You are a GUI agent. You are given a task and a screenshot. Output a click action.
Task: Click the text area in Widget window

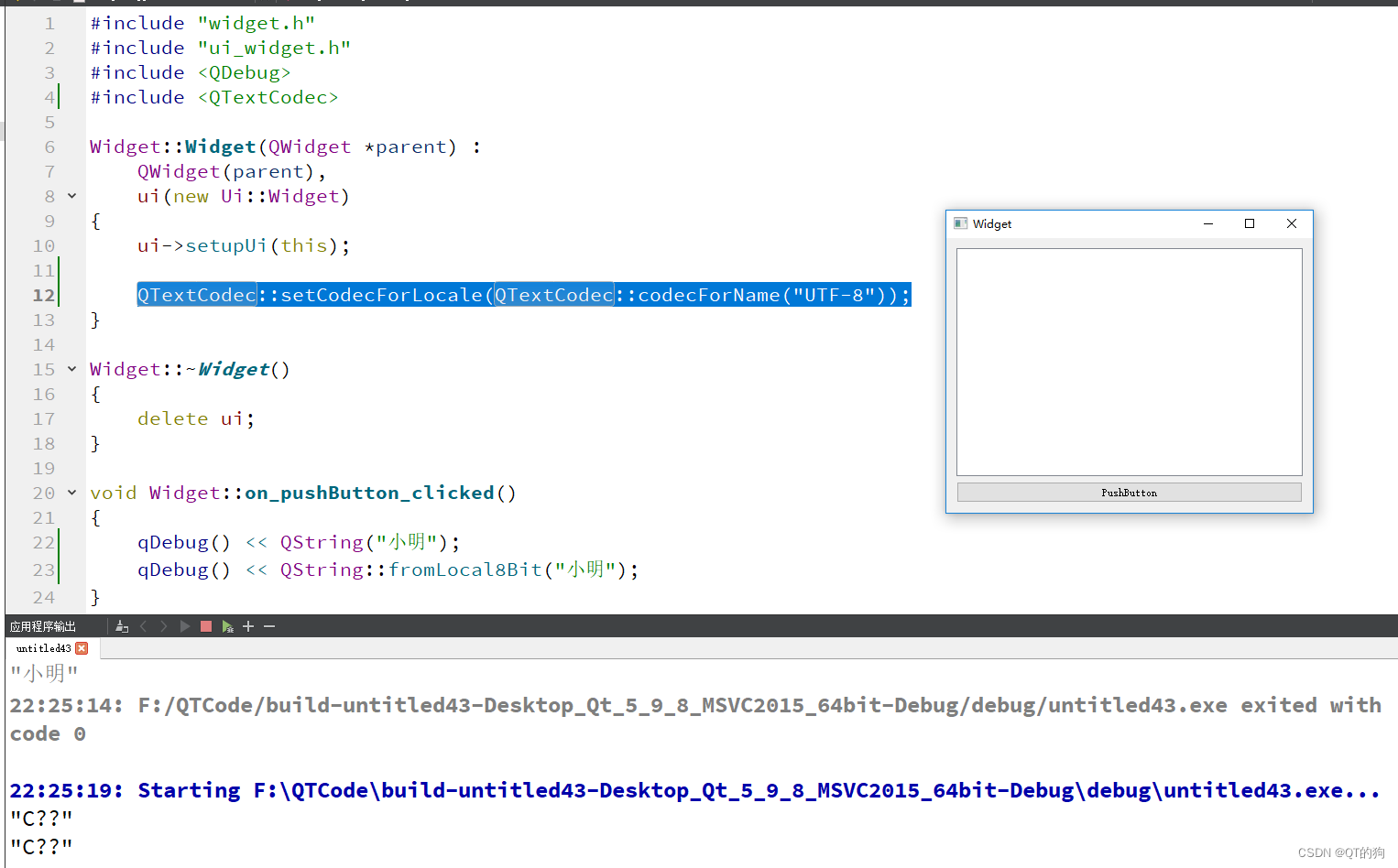pos(1129,362)
